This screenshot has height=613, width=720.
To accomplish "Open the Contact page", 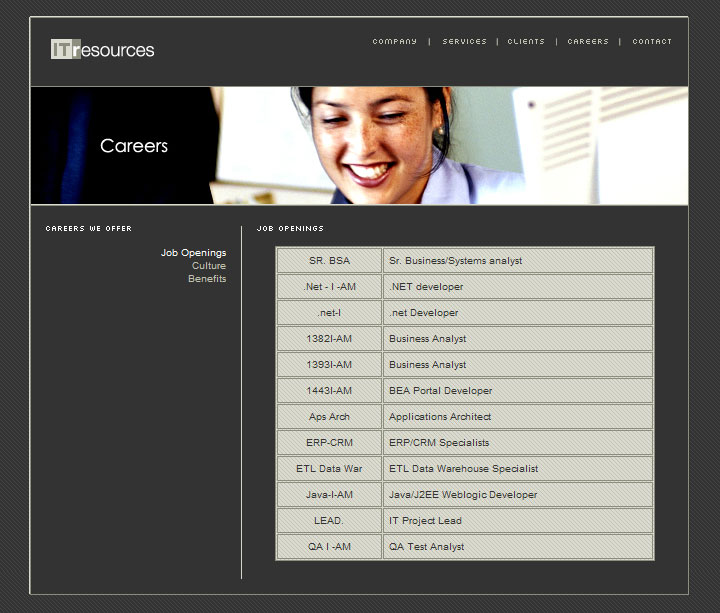I will [652, 42].
